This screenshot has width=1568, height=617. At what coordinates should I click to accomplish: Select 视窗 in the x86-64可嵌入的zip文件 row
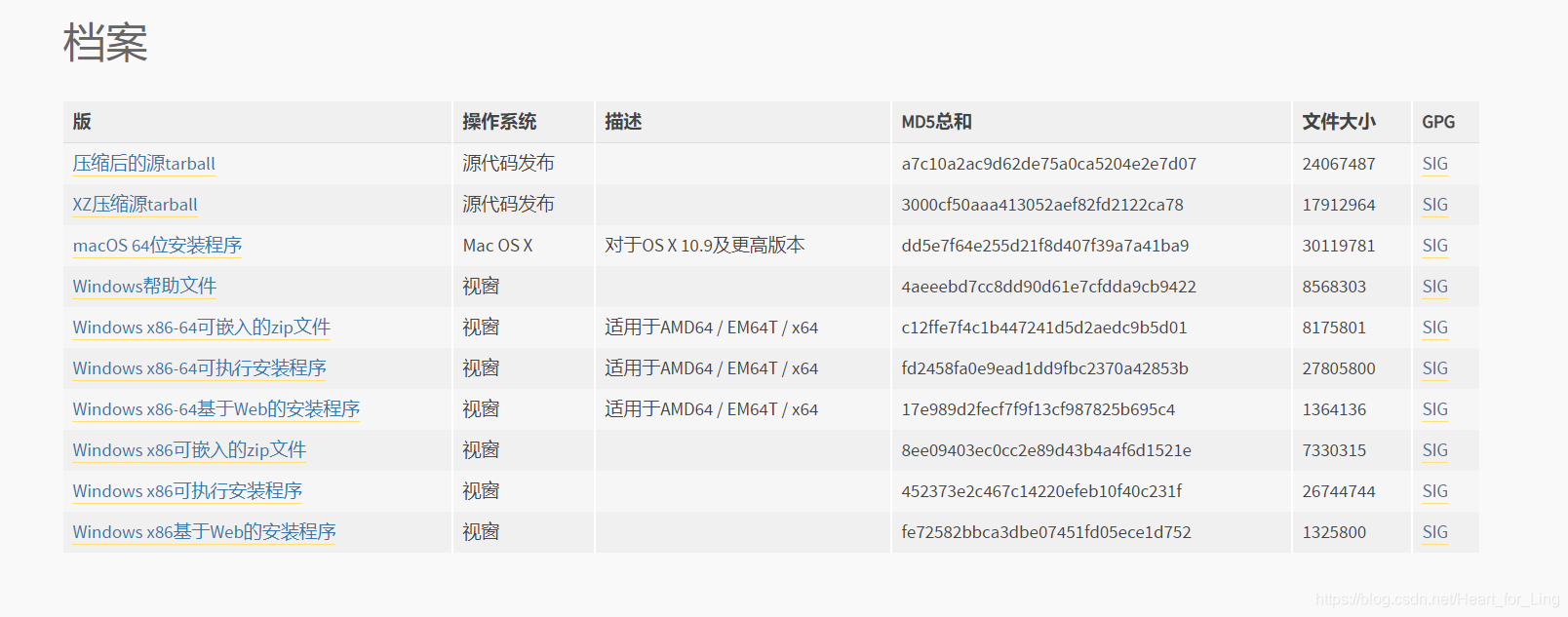pos(481,328)
